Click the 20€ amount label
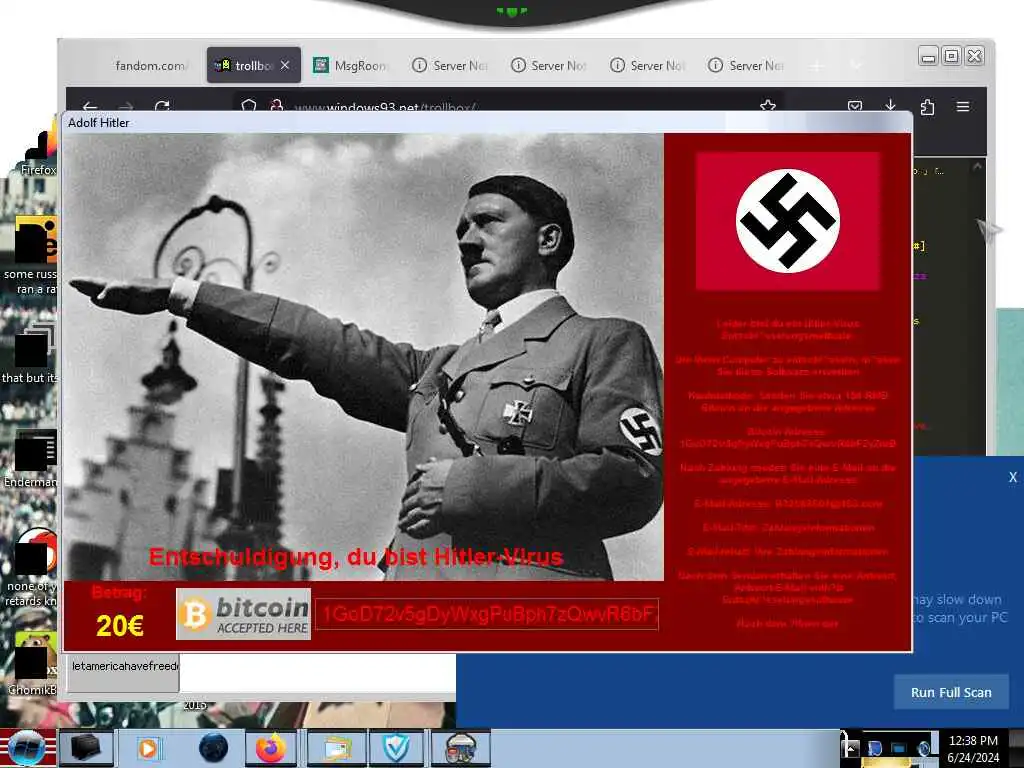The width and height of the screenshot is (1024, 768). point(120,626)
